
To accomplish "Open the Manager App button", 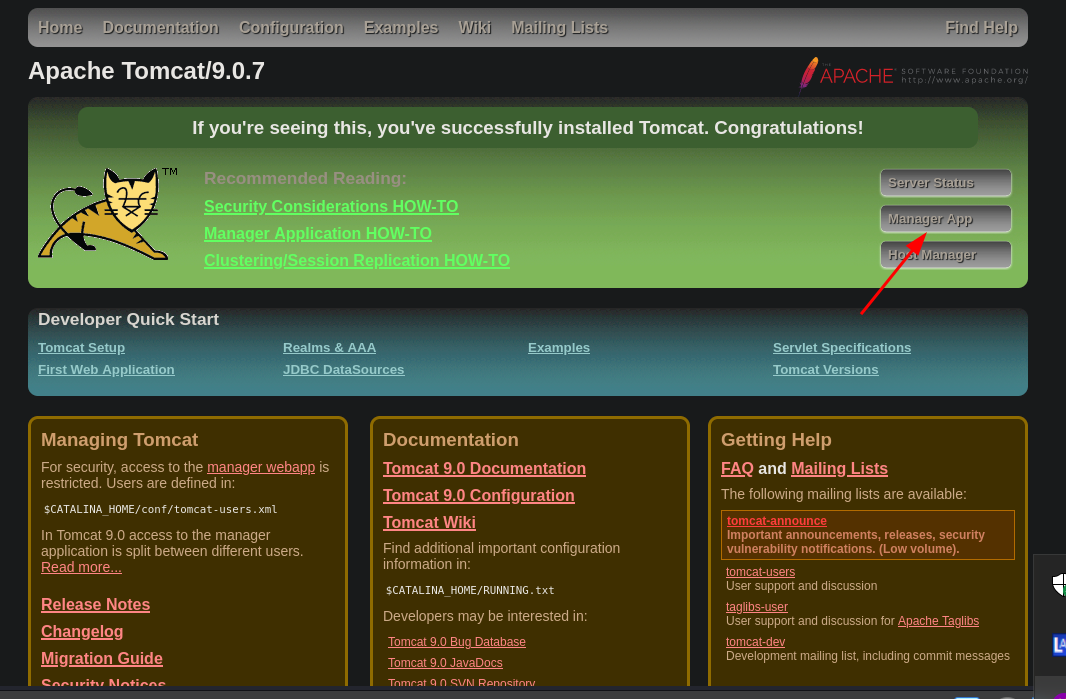I will click(x=945, y=219).
